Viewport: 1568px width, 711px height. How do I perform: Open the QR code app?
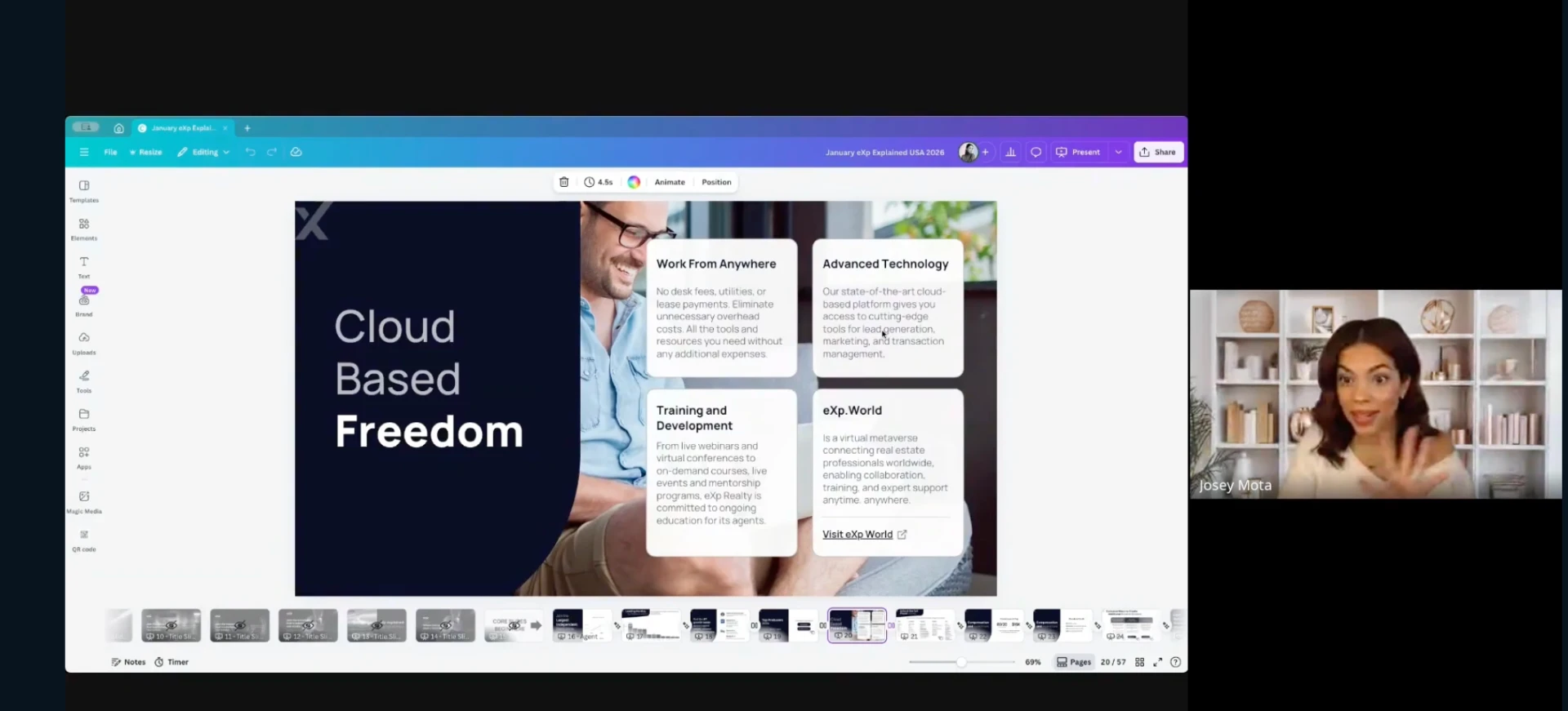(x=84, y=540)
